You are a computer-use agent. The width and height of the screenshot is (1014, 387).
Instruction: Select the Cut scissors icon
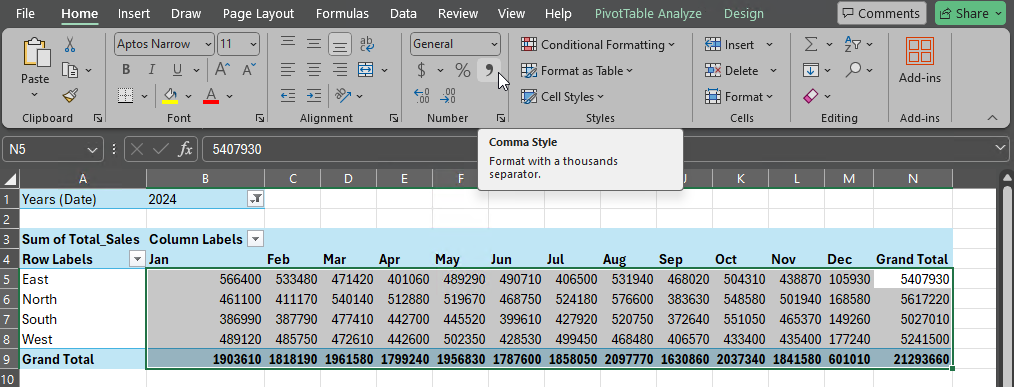70,45
